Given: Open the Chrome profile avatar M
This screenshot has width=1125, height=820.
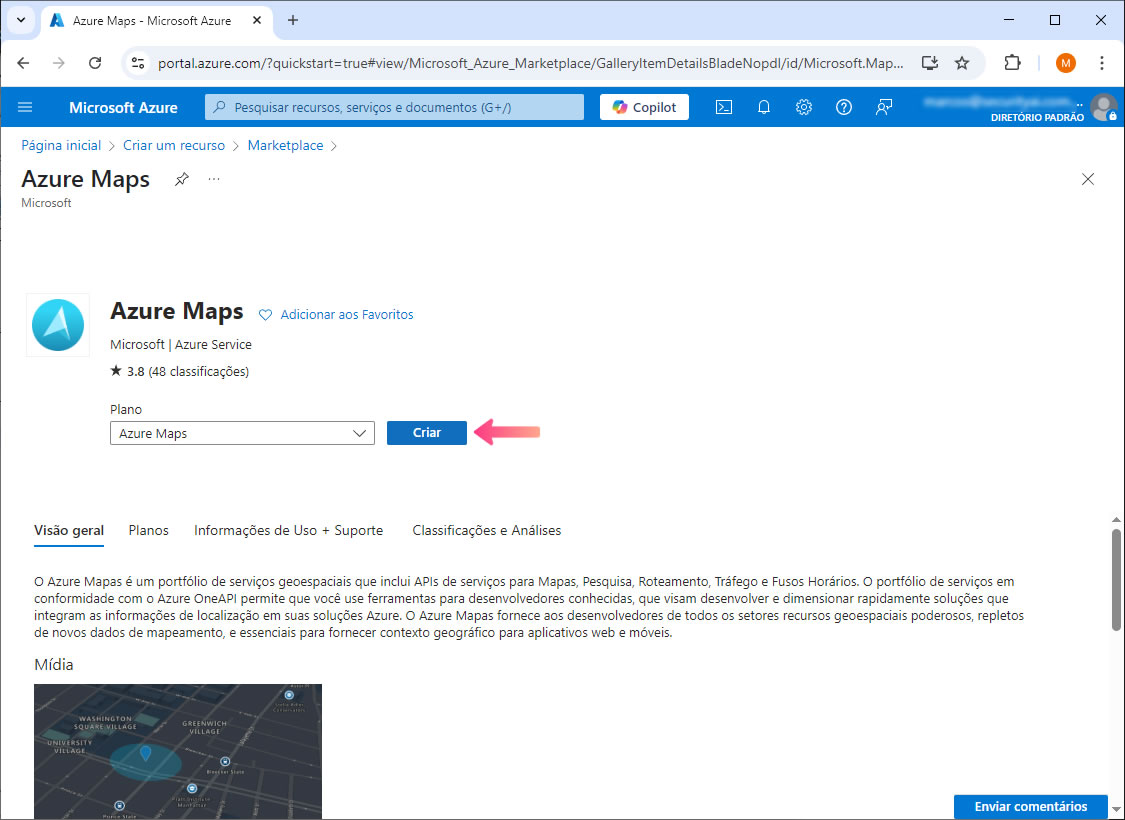Looking at the screenshot, I should pos(1065,63).
